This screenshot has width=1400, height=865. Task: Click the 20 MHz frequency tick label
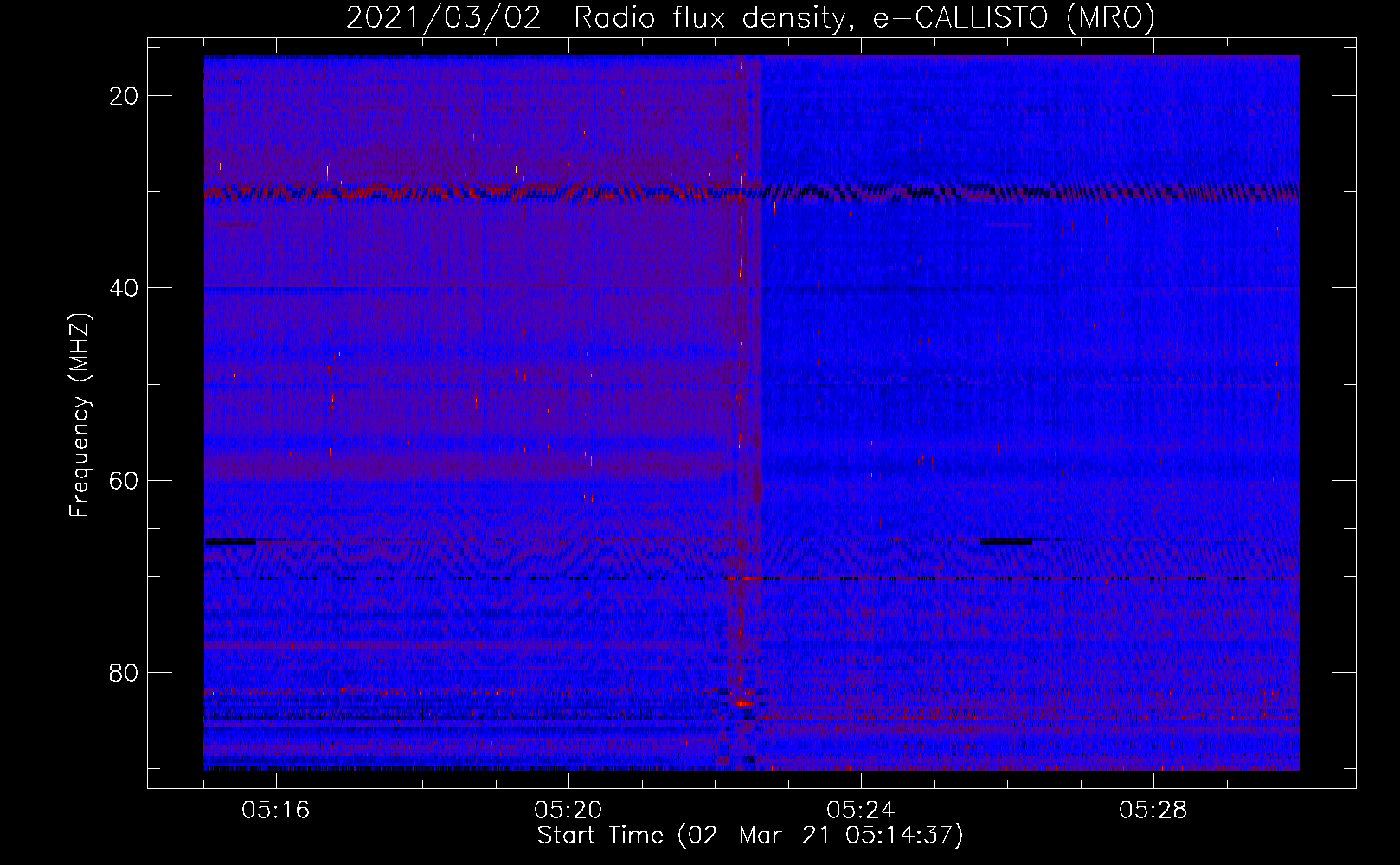(x=125, y=96)
